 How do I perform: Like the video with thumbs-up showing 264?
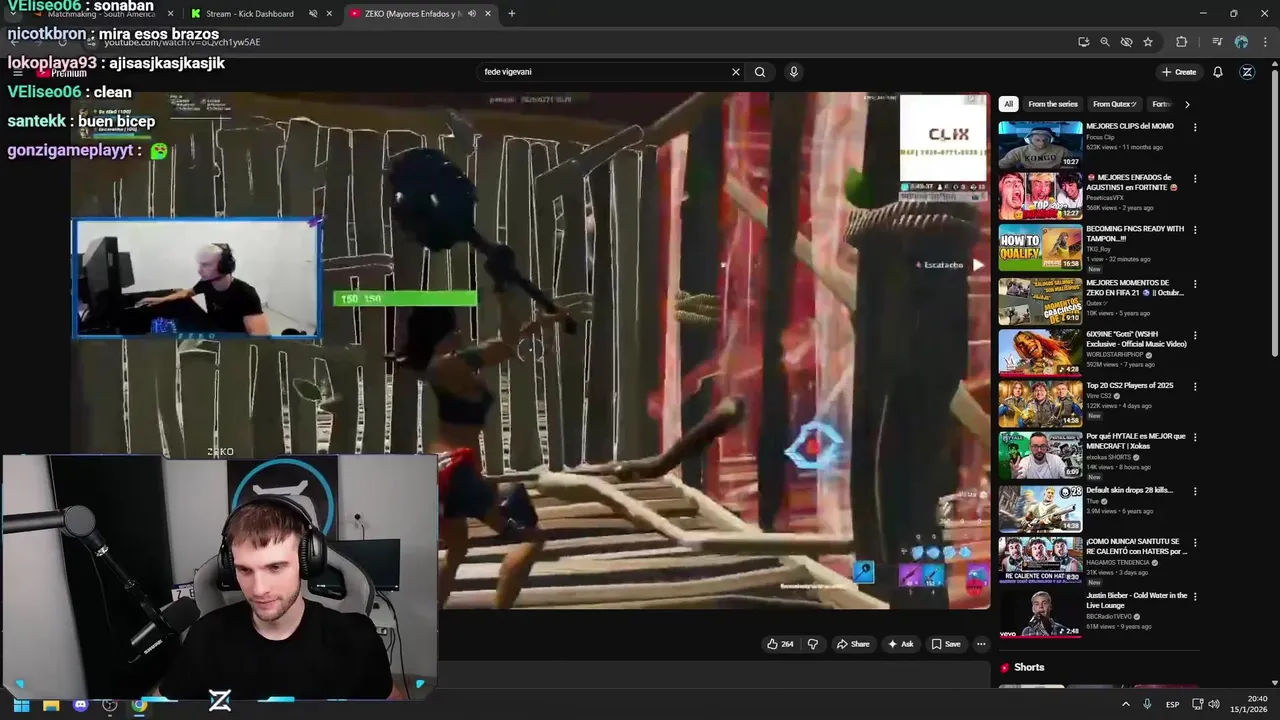click(780, 644)
